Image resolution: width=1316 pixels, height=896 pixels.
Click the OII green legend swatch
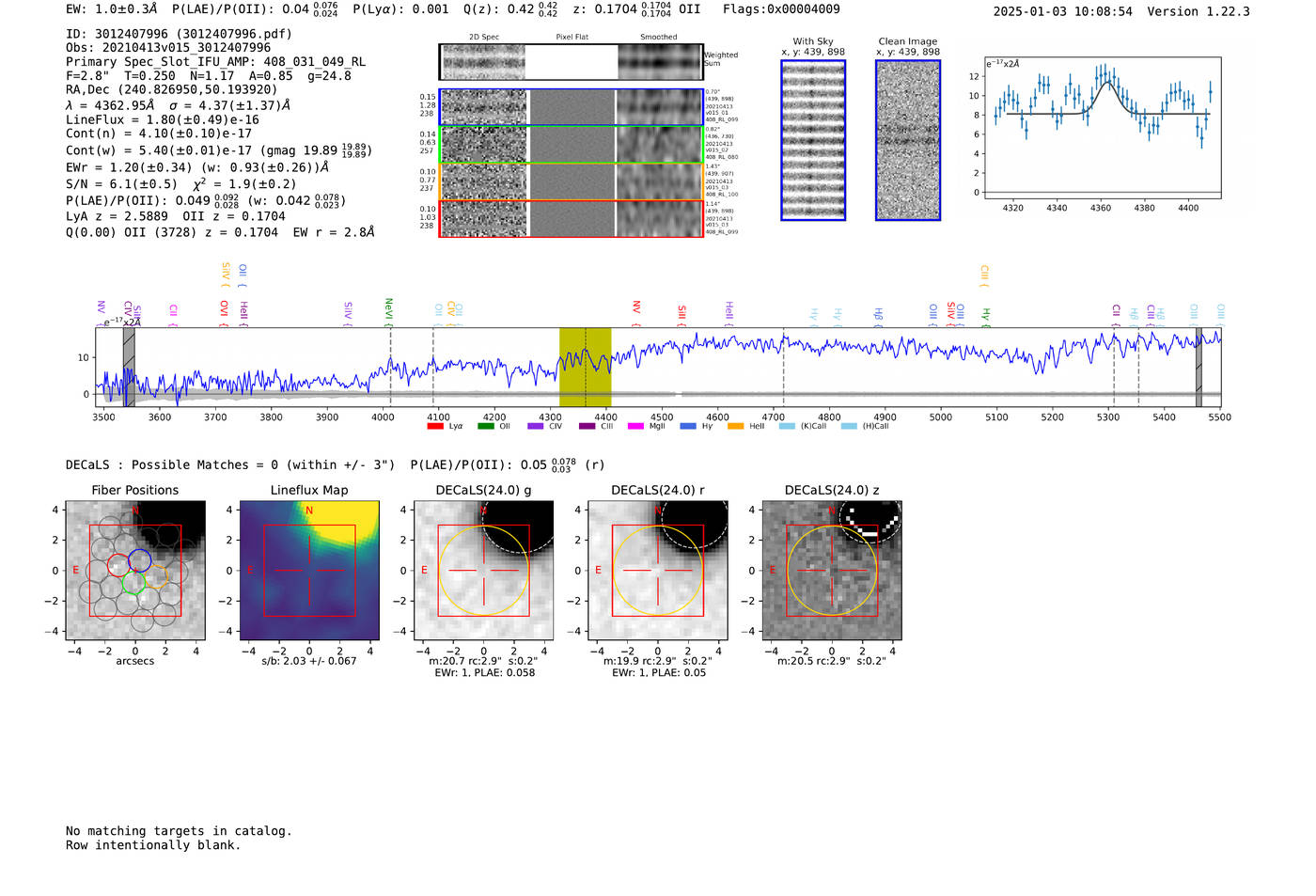(x=485, y=426)
